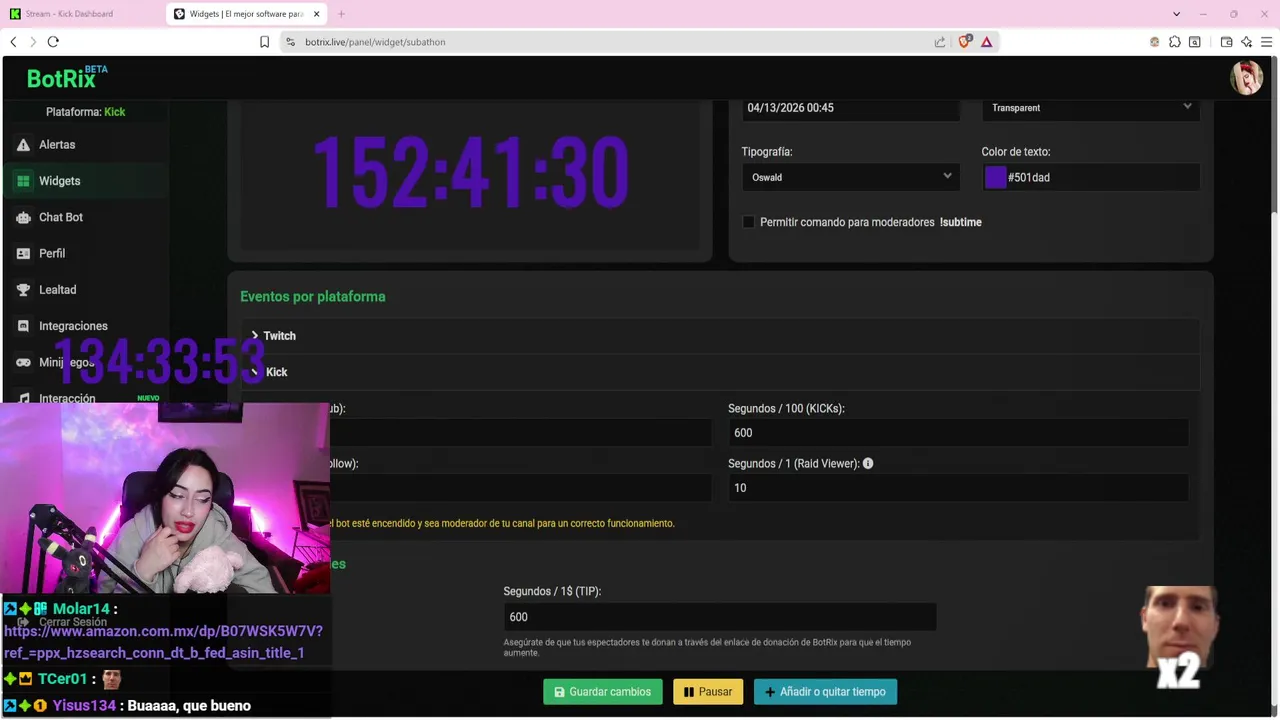
Task: Enable Permitir comando para moderadores checkbox
Action: pyautogui.click(x=748, y=222)
